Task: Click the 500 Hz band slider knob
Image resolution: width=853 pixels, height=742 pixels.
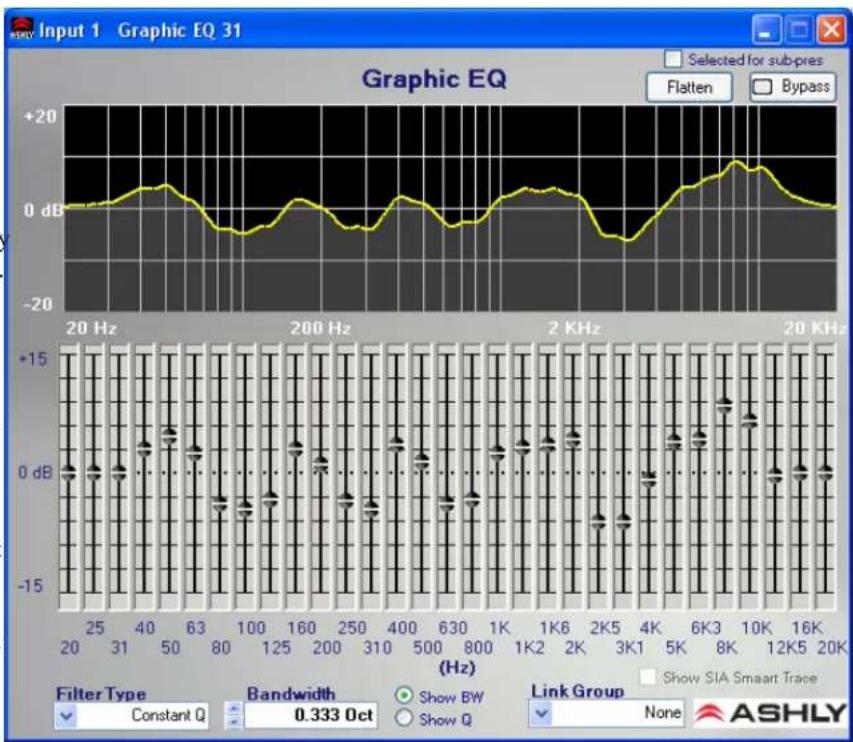Action: click(422, 461)
